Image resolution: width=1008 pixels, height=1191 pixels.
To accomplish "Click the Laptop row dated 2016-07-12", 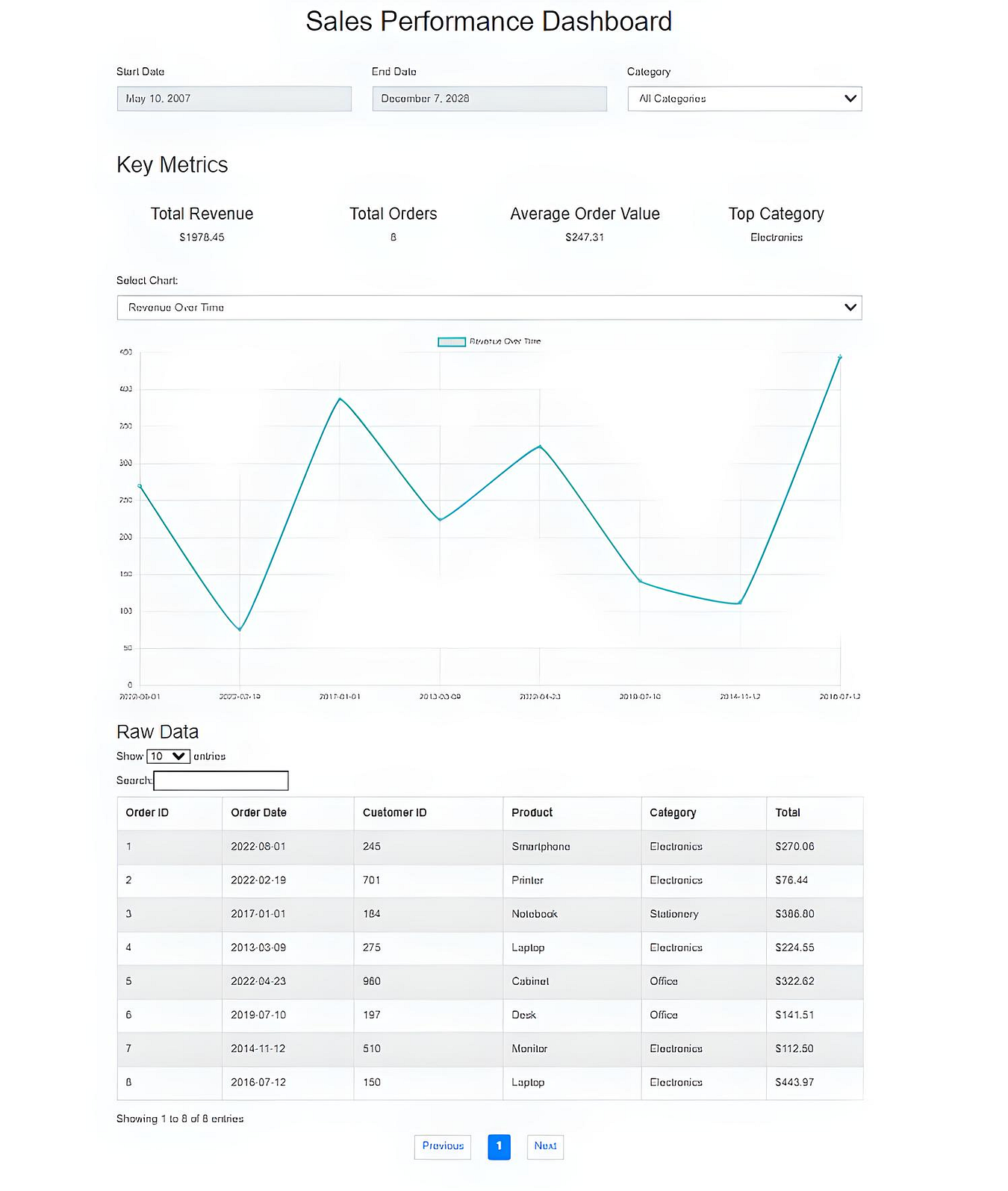I will pos(489,1082).
